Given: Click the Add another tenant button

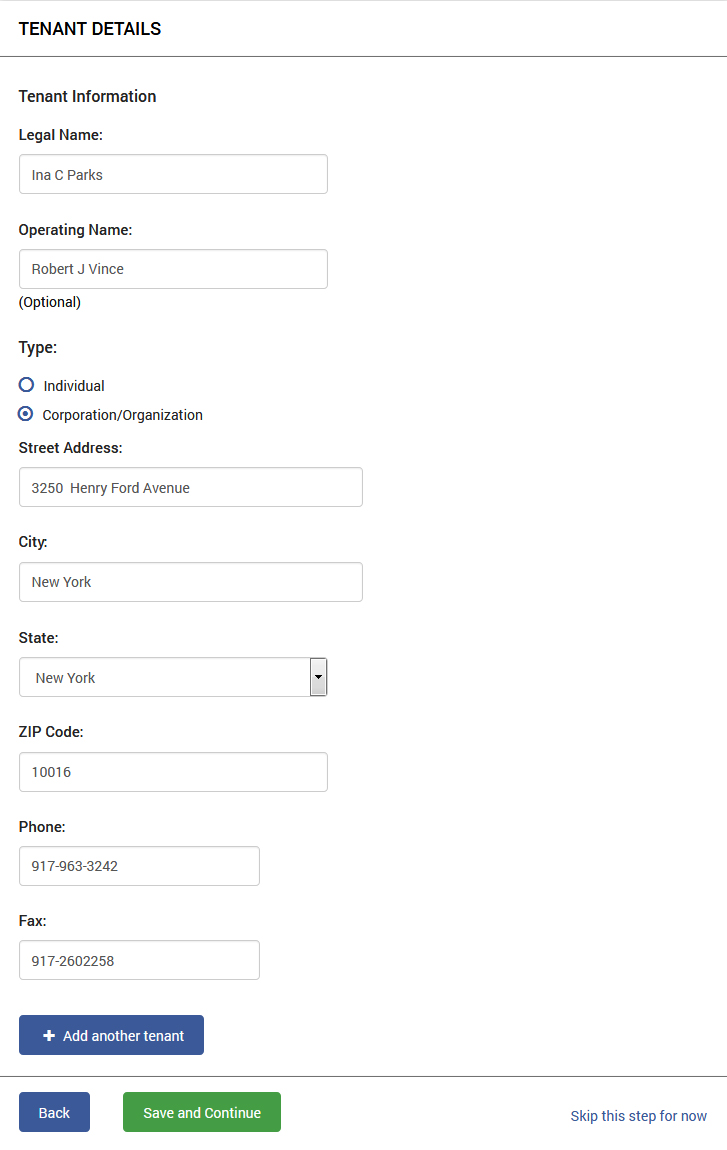Looking at the screenshot, I should [x=112, y=1035].
